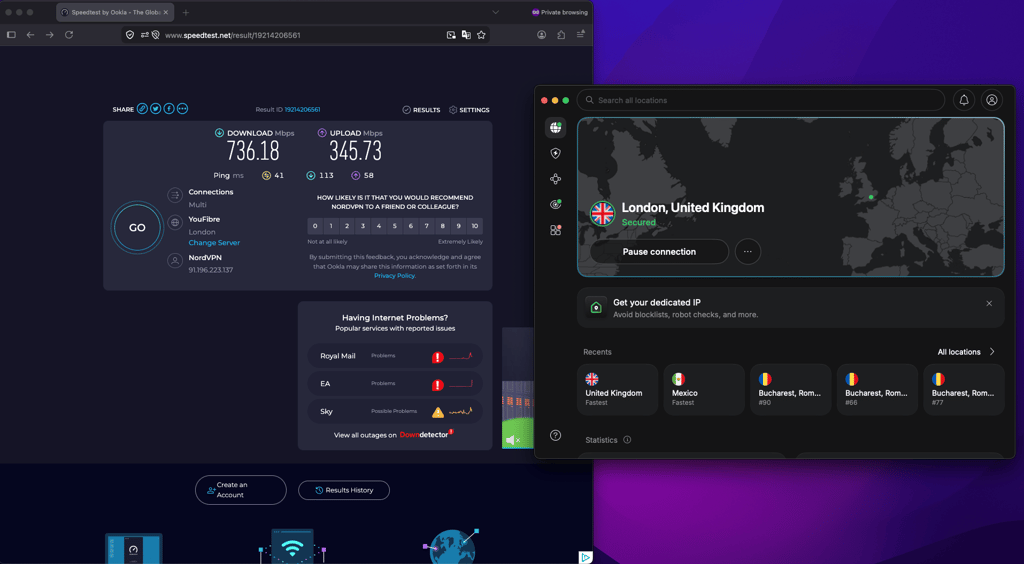Rate recommendation score 5
The height and width of the screenshot is (564, 1024).
pyautogui.click(x=394, y=226)
